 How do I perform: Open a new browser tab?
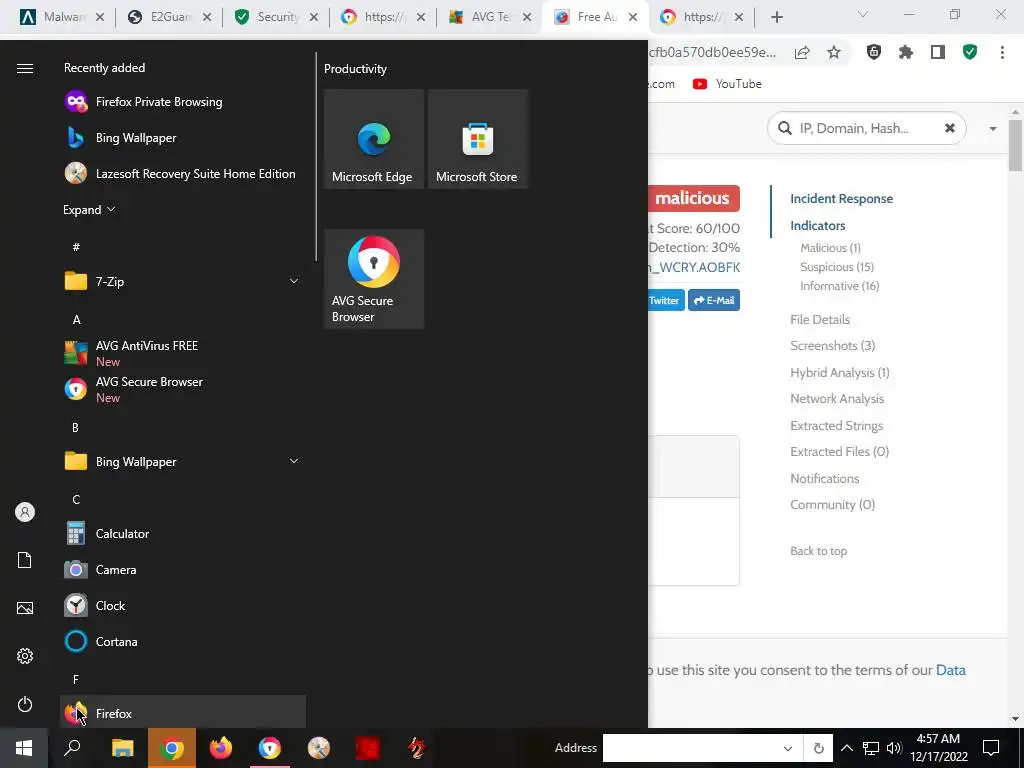(776, 17)
